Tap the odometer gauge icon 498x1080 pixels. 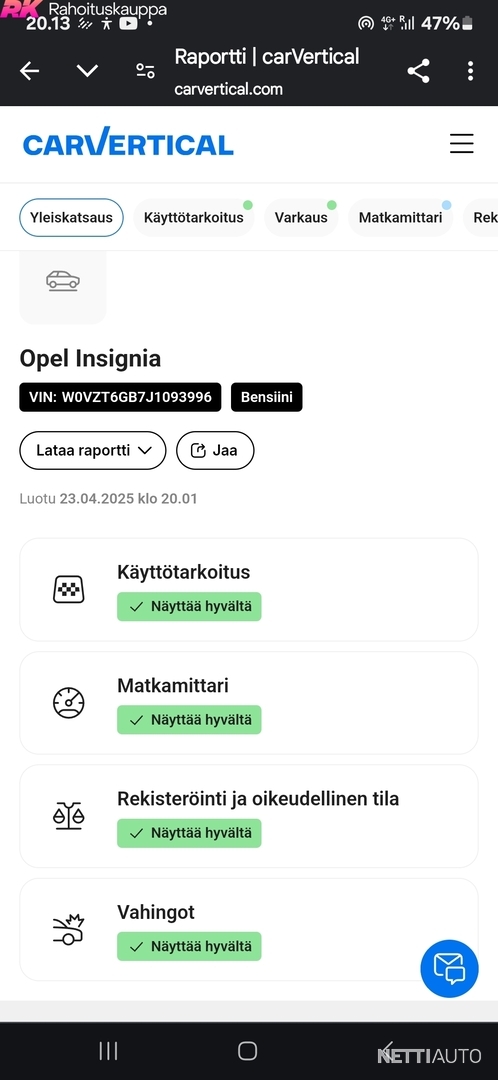(x=69, y=703)
